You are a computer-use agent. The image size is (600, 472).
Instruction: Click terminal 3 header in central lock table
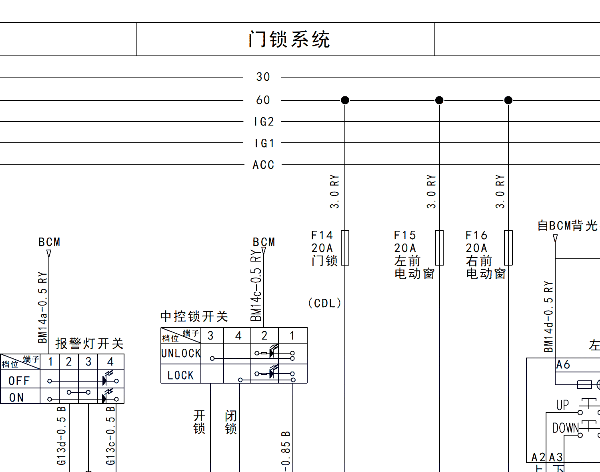click(x=210, y=336)
